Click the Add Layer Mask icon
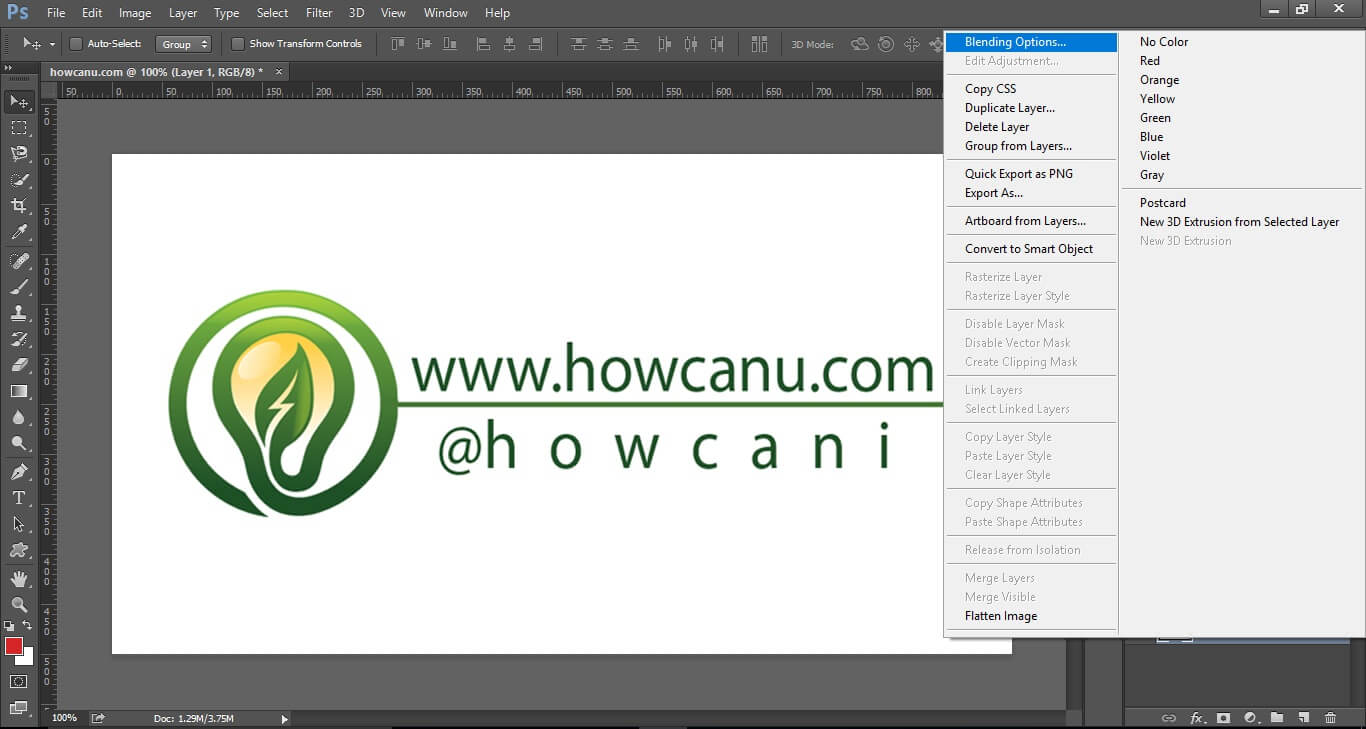The width and height of the screenshot is (1366, 729). click(1223, 718)
